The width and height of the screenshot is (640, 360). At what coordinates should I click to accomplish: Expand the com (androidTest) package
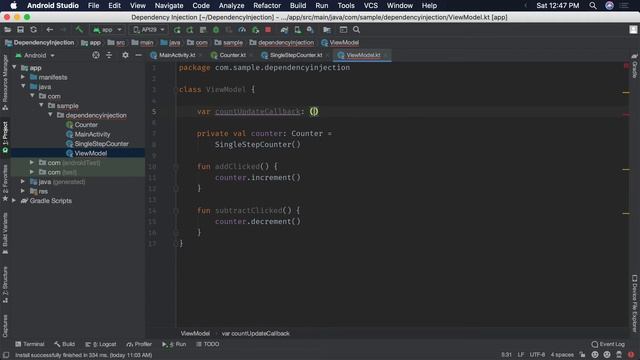pos(32,162)
